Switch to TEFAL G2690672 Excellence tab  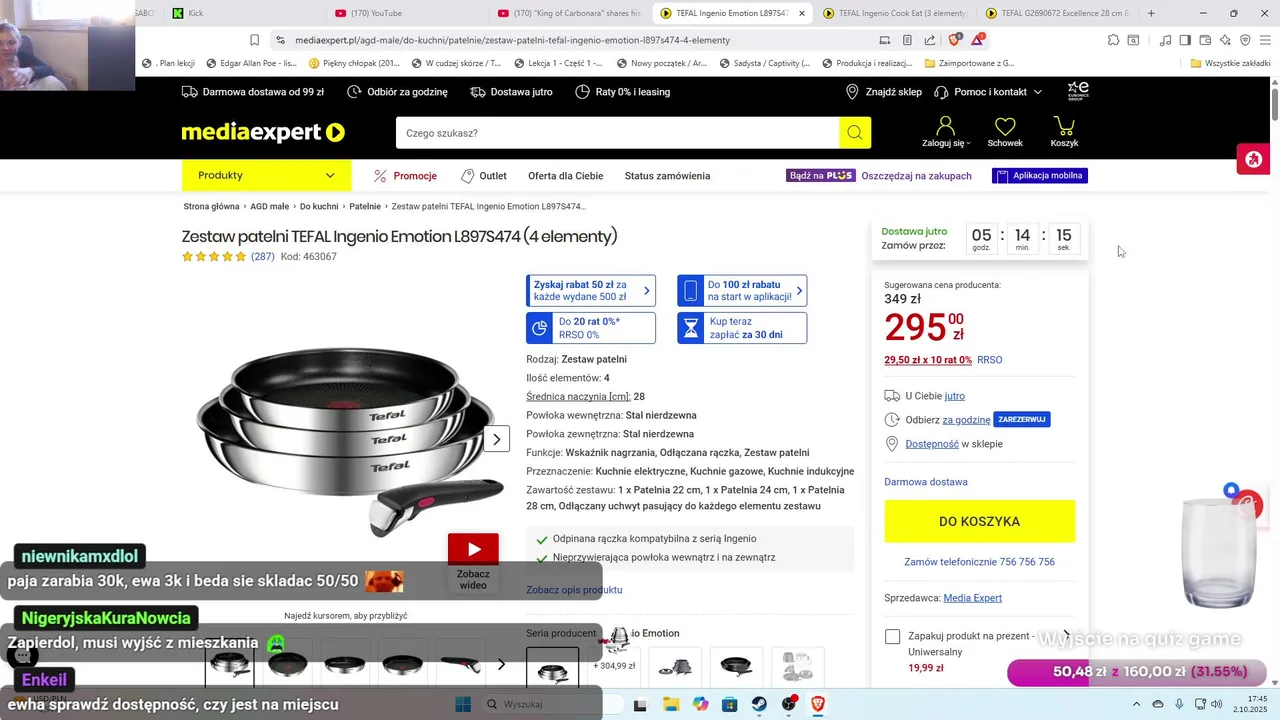(x=1058, y=13)
